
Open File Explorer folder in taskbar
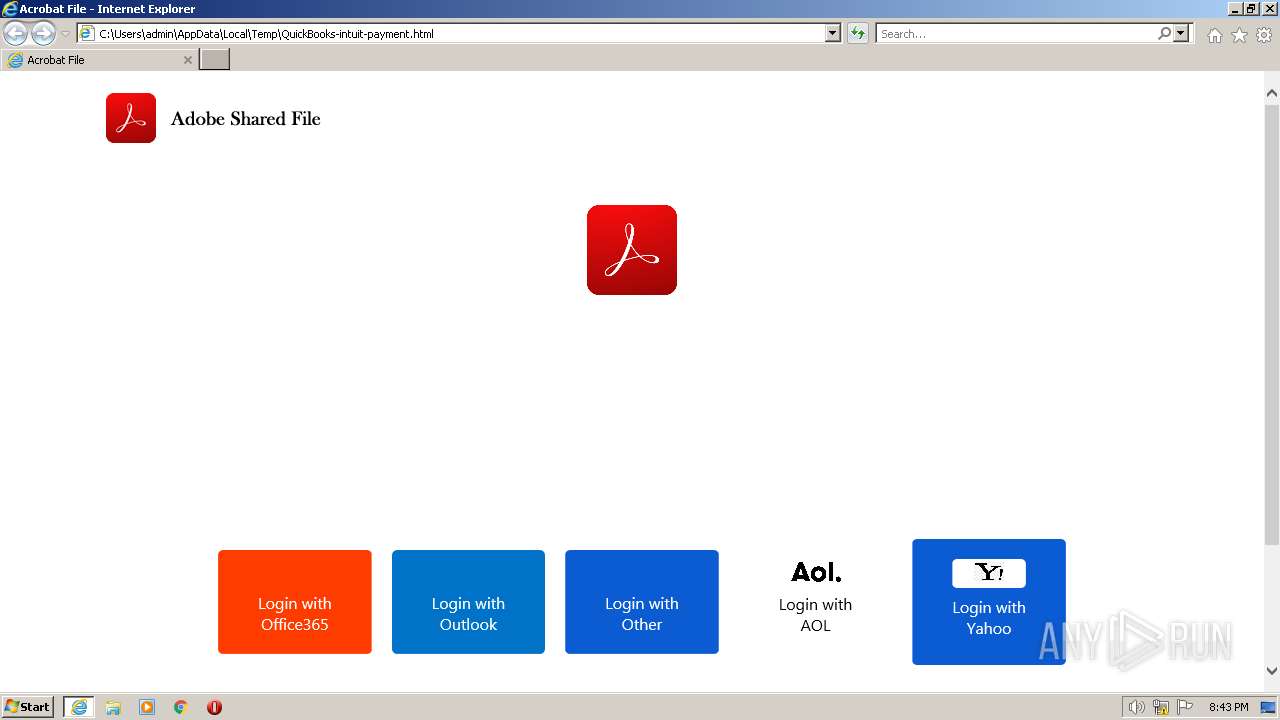tap(113, 707)
